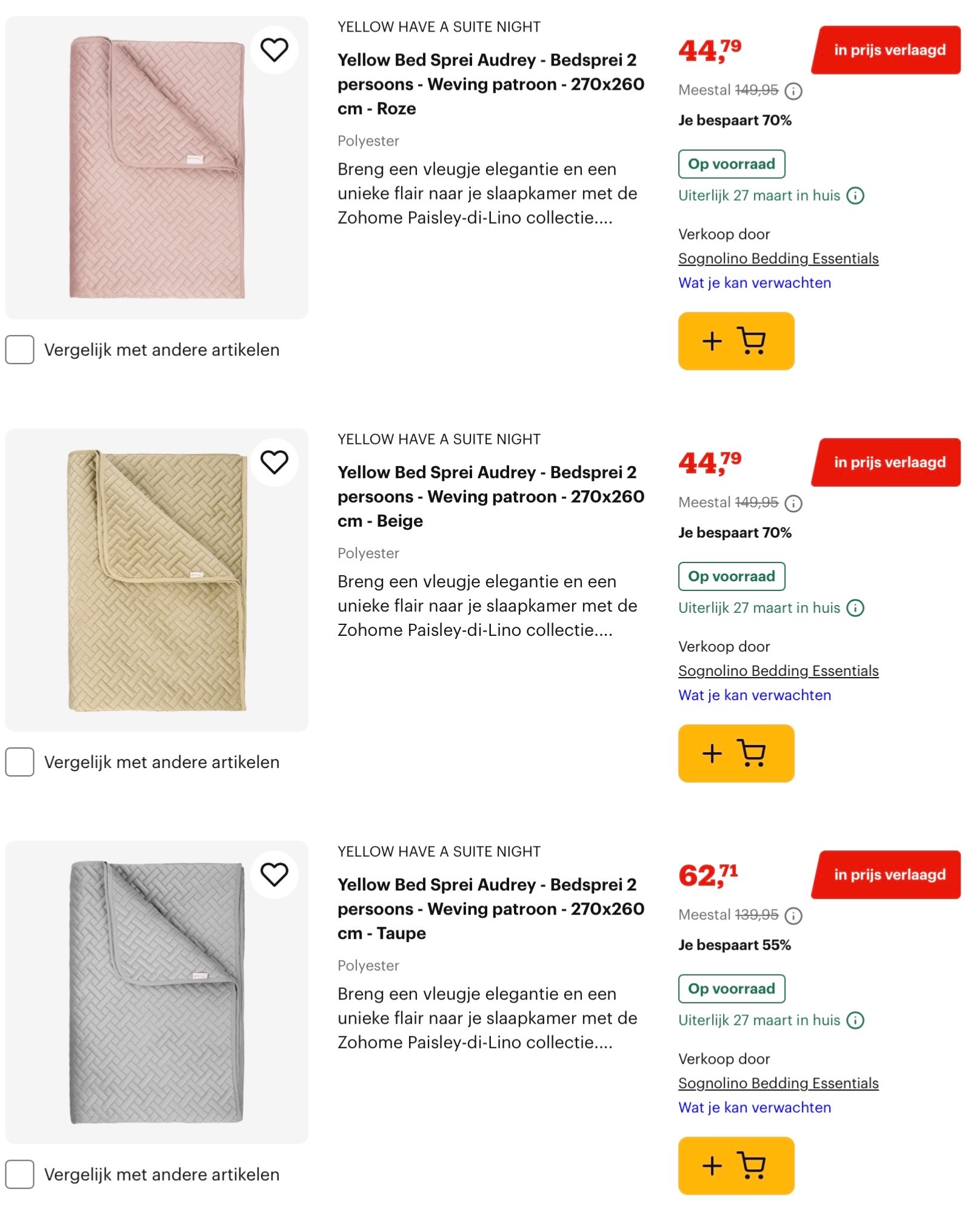Favorite the Beige bedspread with heart icon
The height and width of the screenshot is (1225, 980).
tap(274, 462)
